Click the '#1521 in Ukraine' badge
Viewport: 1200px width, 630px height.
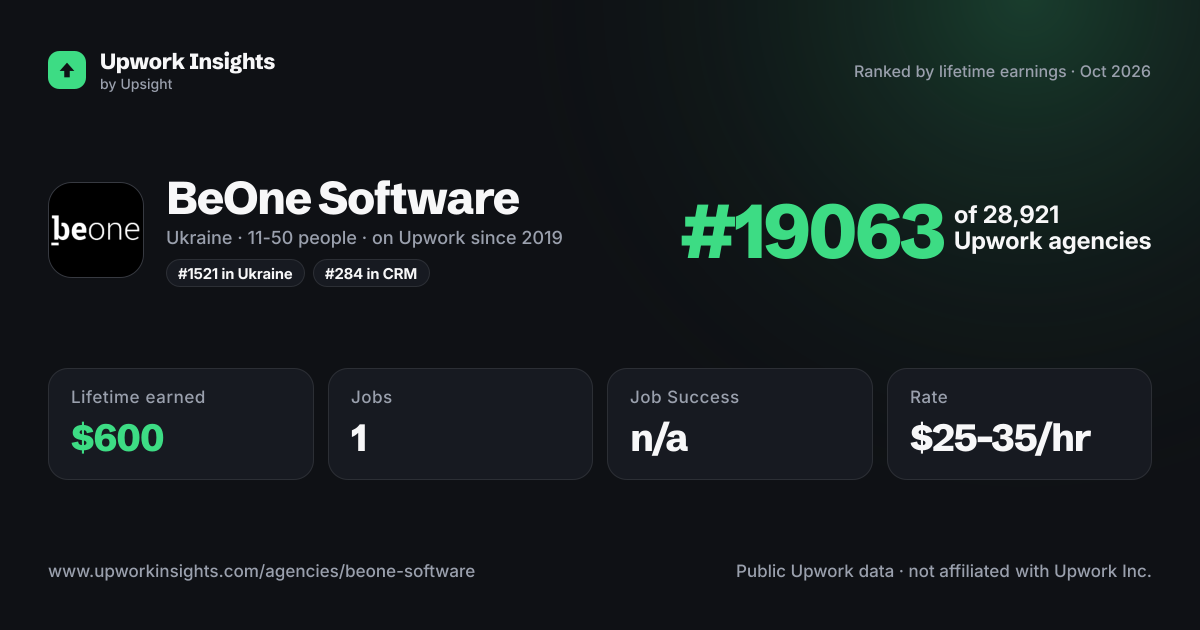(235, 273)
